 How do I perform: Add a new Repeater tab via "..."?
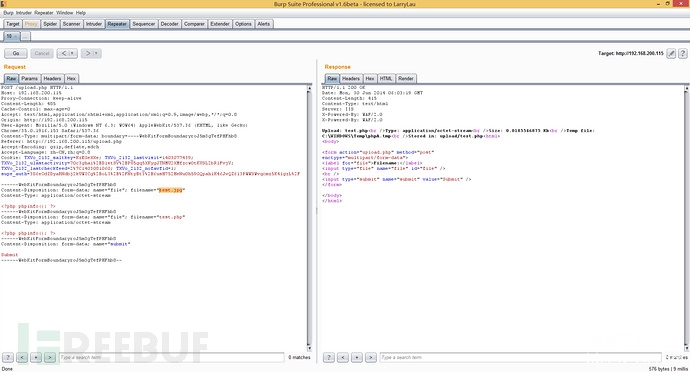pyautogui.click(x=26, y=37)
